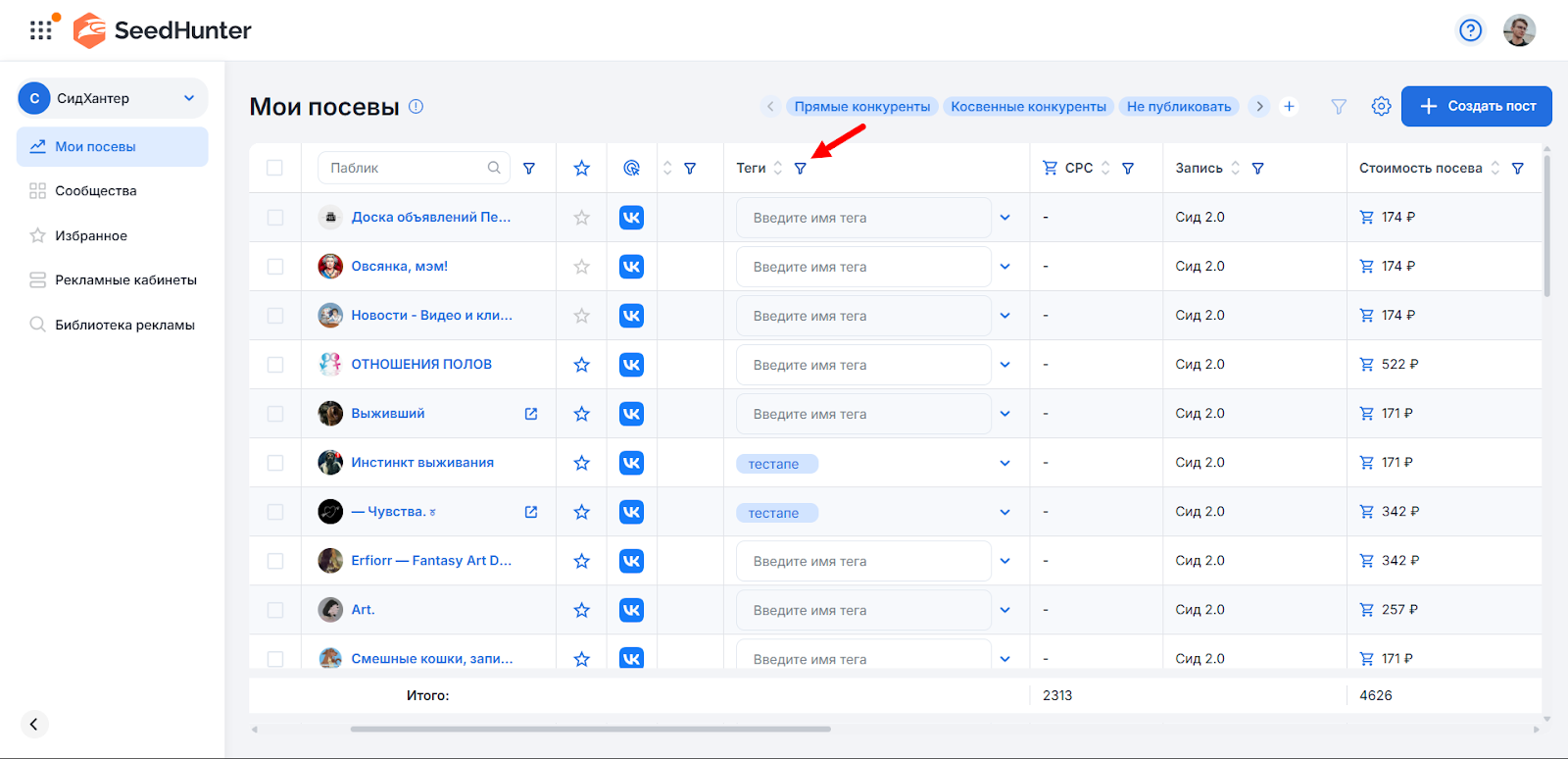Add new tag with plus icon
The height and width of the screenshot is (759, 1568).
tap(1289, 106)
